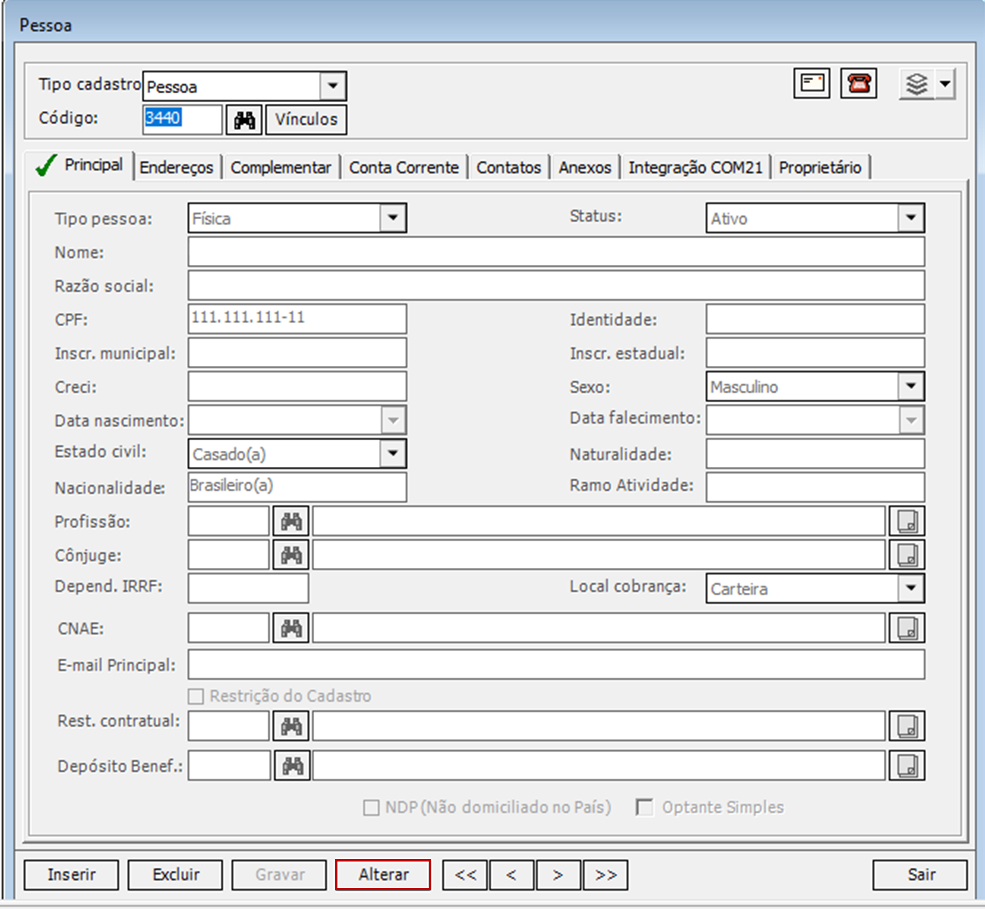The image size is (985, 909).
Task: Click the Inscr. municipal input field
Action: click(x=297, y=353)
